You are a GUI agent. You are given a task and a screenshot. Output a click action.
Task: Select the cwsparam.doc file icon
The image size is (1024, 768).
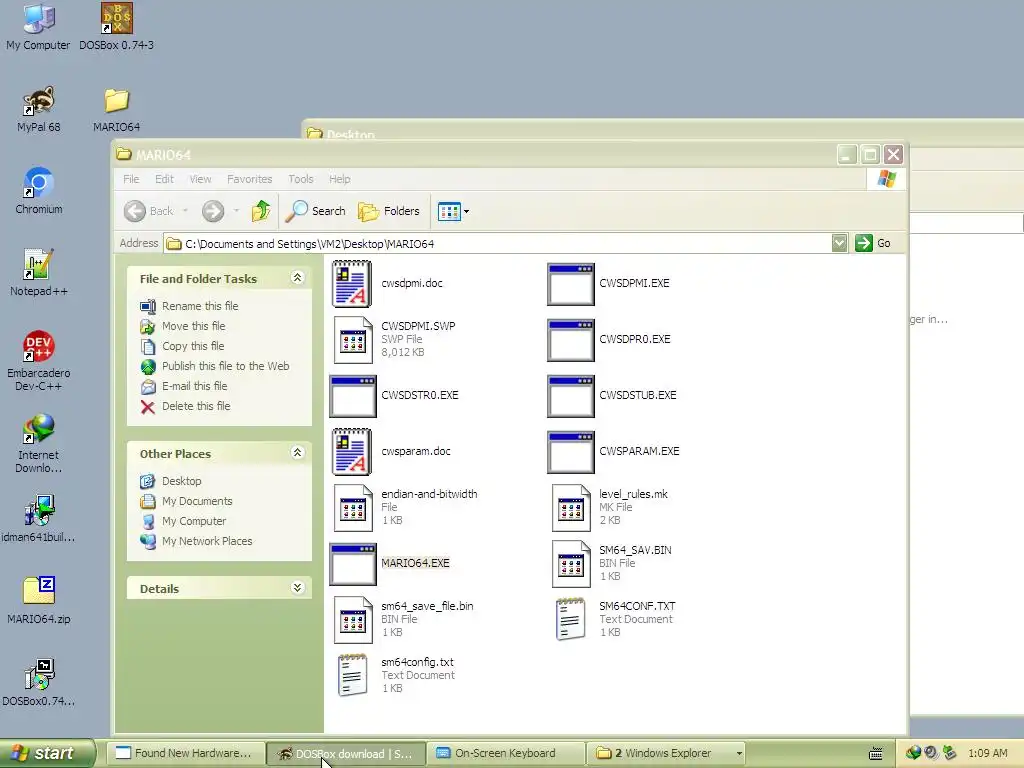point(352,452)
